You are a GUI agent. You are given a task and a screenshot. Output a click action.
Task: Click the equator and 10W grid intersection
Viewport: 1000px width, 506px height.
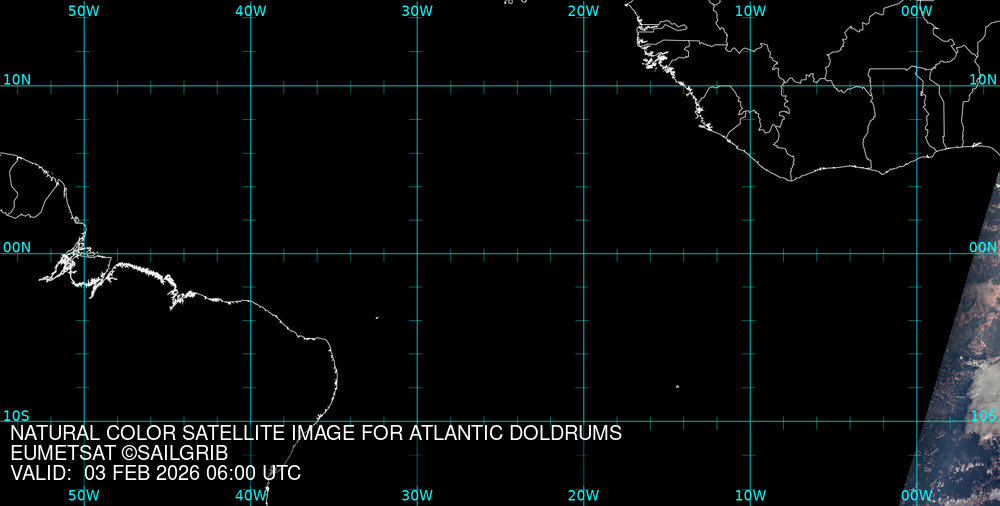[x=750, y=253]
